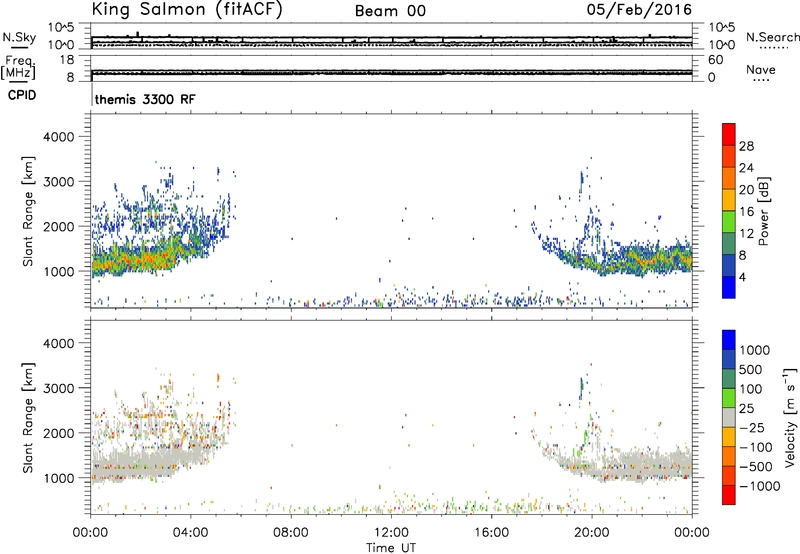
Task: Click the "2000" tick of the velocity panel
Action: (58, 433)
